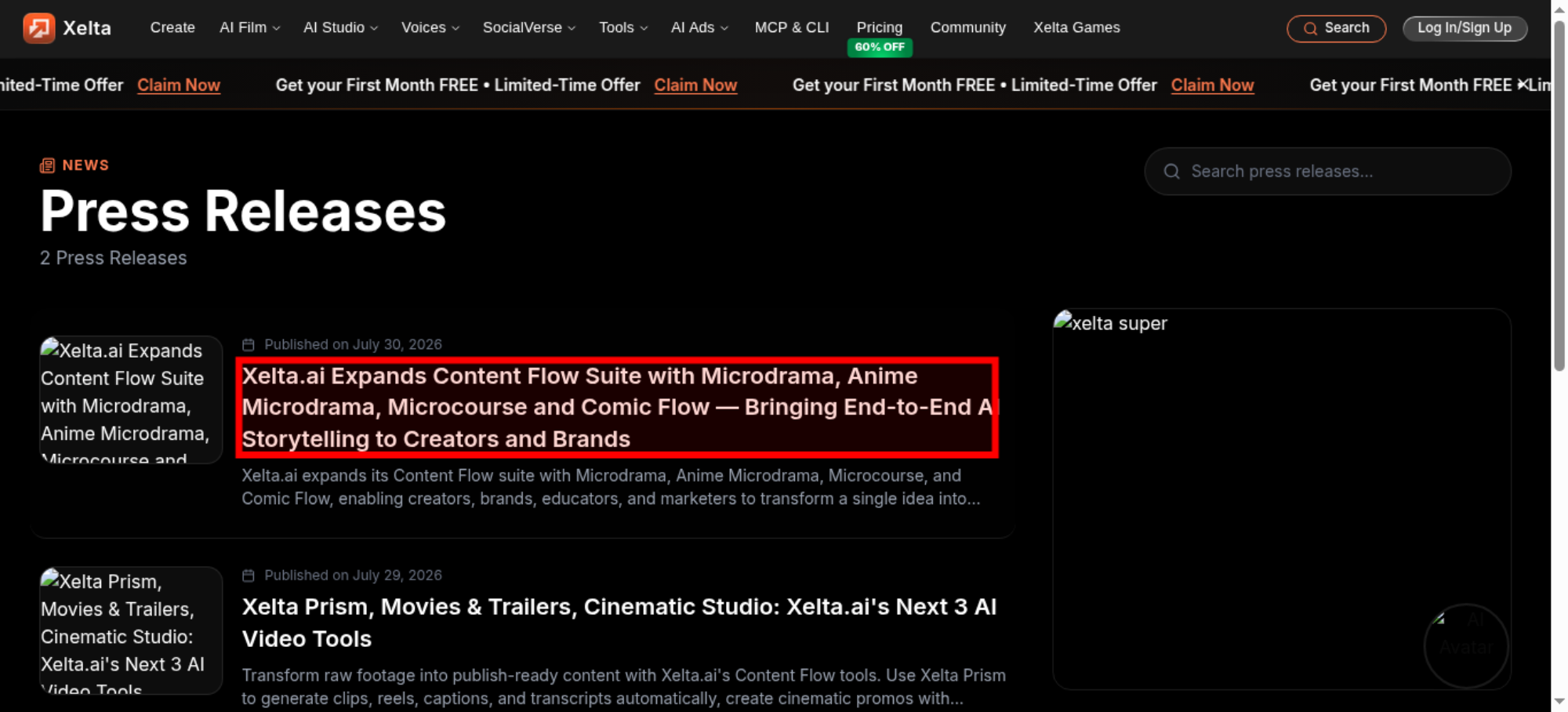Viewport: 1568px width, 712px height.
Task: Click the Search button in header
Action: point(1336,28)
